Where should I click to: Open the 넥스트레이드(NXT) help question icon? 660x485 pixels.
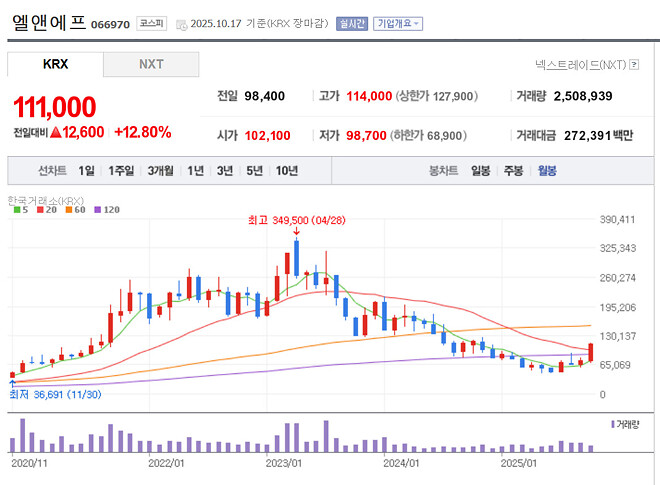634,65
